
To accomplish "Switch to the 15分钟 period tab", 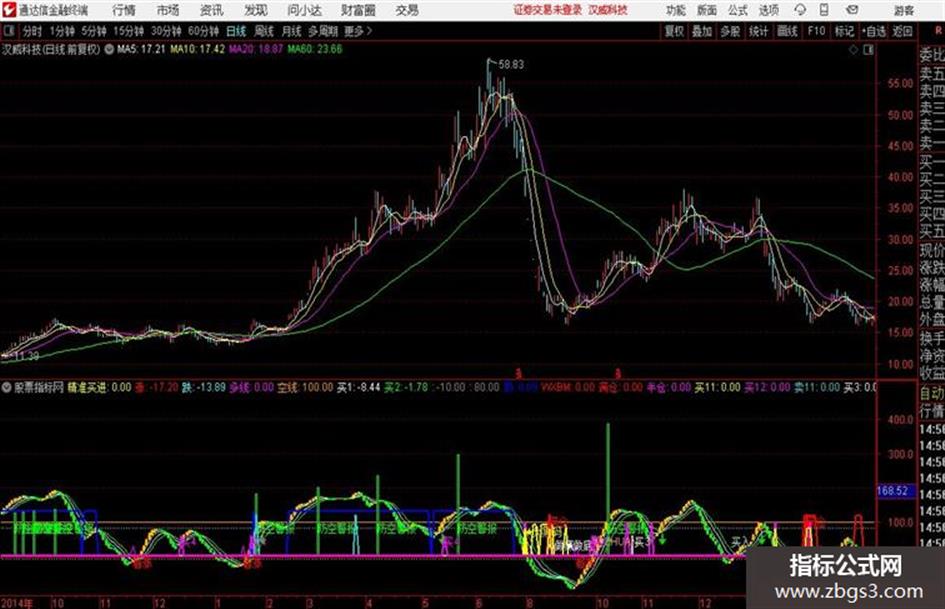I will 128,31.
